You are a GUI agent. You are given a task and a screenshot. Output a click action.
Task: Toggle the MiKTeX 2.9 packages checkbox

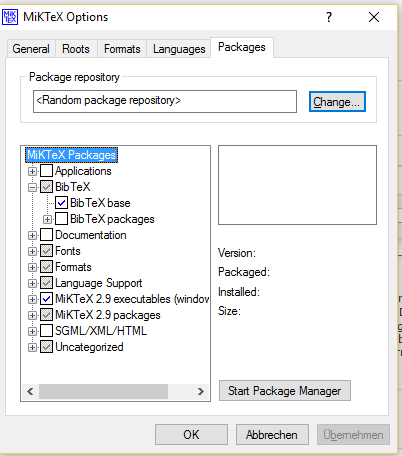(46, 315)
